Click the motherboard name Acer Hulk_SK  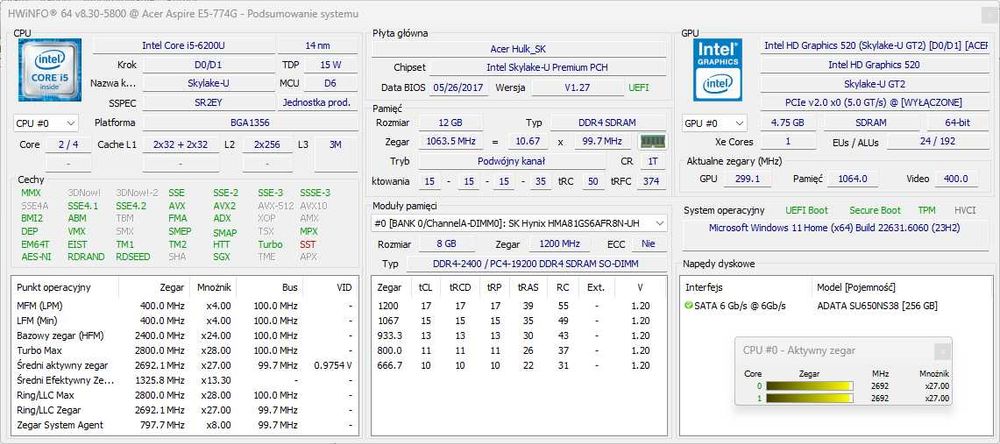coord(518,49)
